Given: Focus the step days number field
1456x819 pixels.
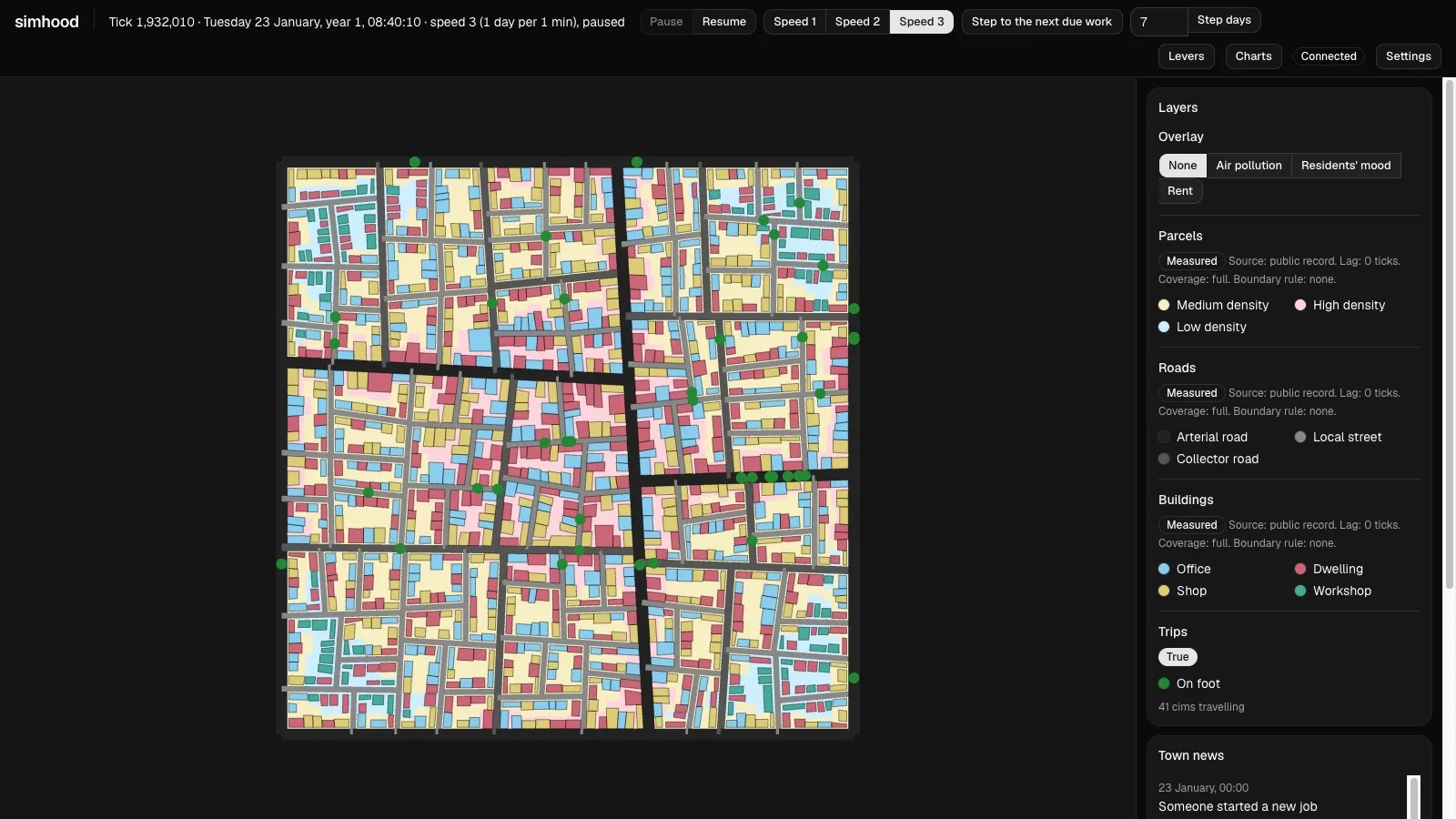Looking at the screenshot, I should pos(1158,22).
